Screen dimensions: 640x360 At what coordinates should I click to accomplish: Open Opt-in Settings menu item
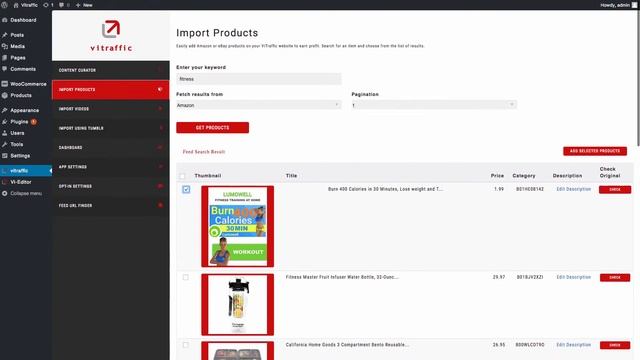coord(111,186)
